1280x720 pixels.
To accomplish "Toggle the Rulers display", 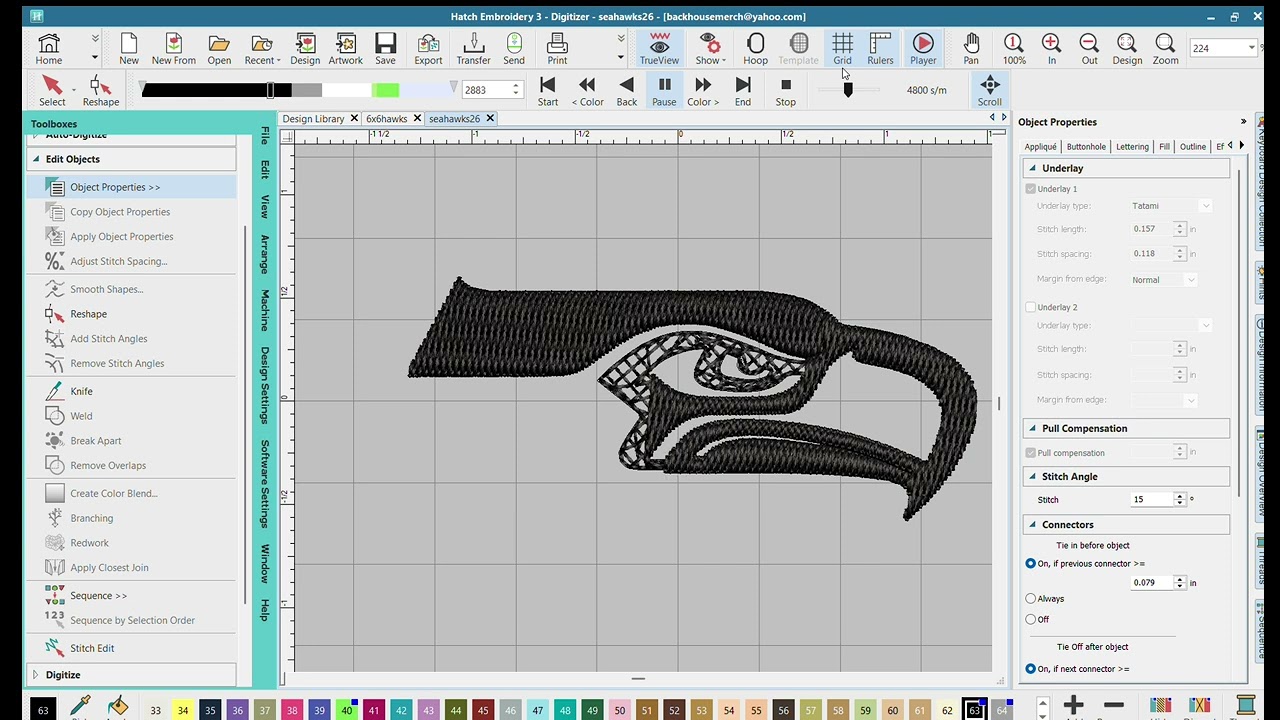I will [880, 48].
